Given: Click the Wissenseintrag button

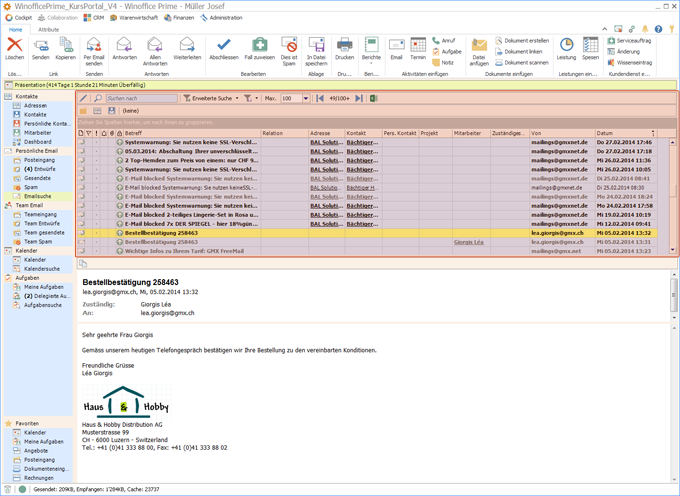Looking at the screenshot, I should coord(630,62).
